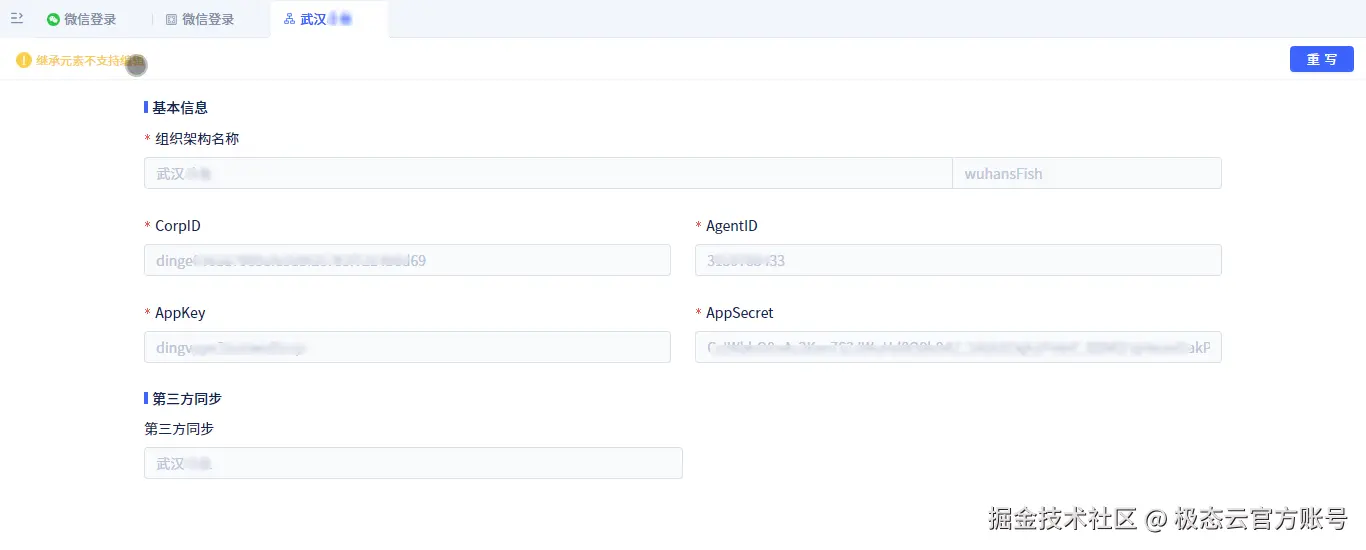This screenshot has width=1366, height=550.
Task: Click the AppSecret input field
Action: [957, 347]
